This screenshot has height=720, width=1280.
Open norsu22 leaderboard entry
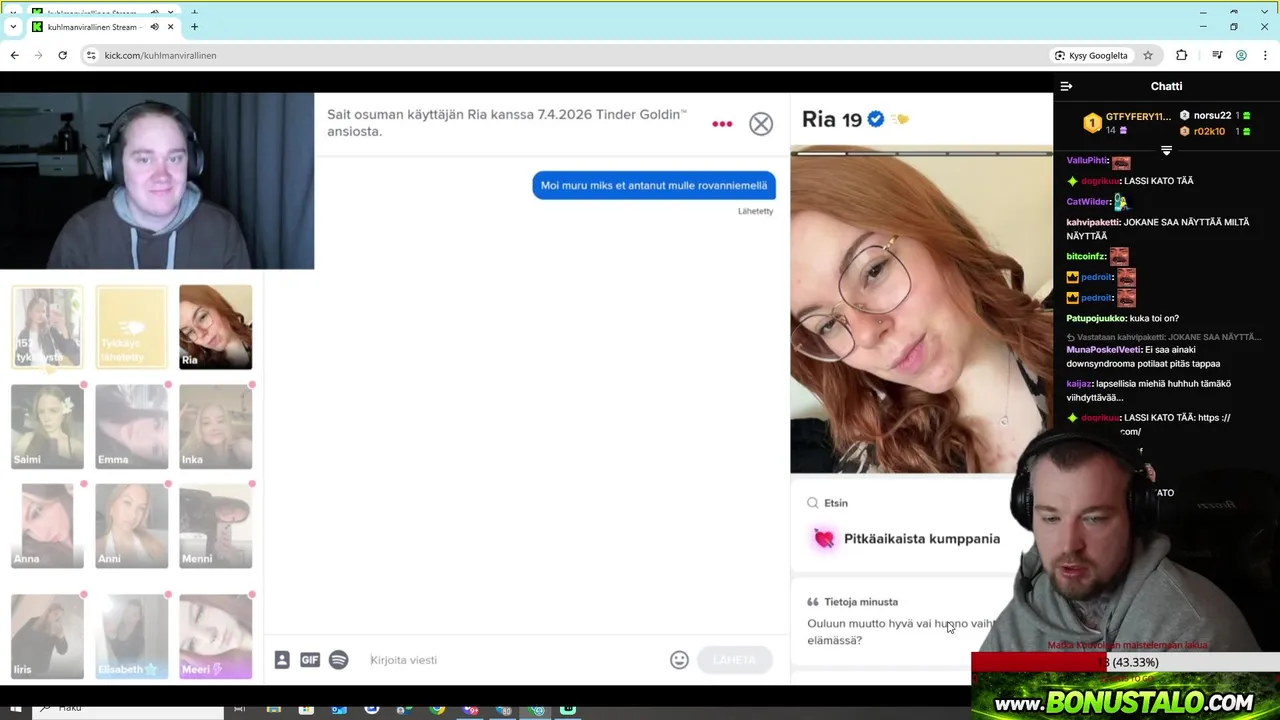pos(1215,115)
